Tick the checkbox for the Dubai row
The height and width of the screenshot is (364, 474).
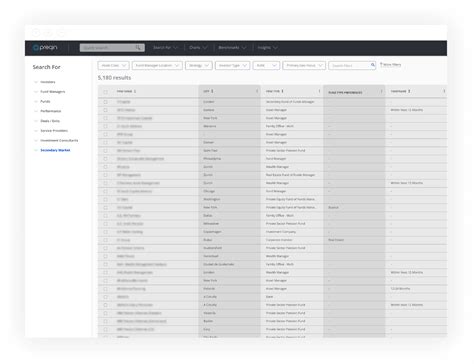pyautogui.click(x=106, y=240)
